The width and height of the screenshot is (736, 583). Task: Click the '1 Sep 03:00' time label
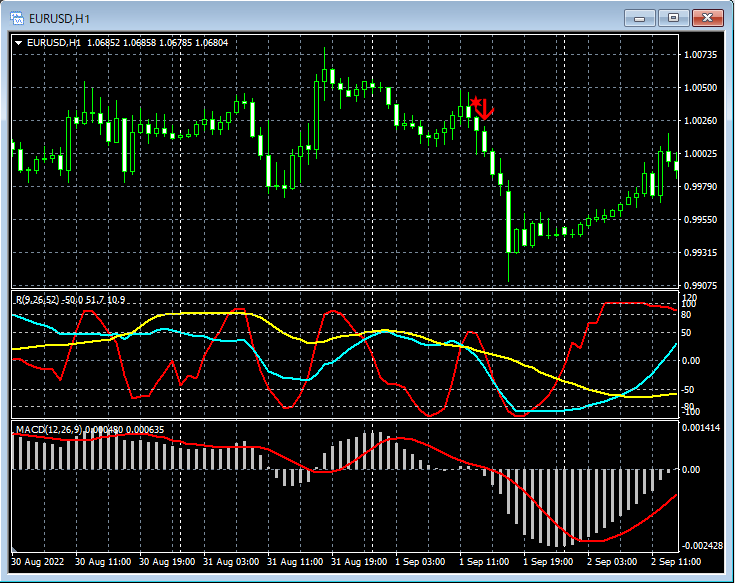420,562
